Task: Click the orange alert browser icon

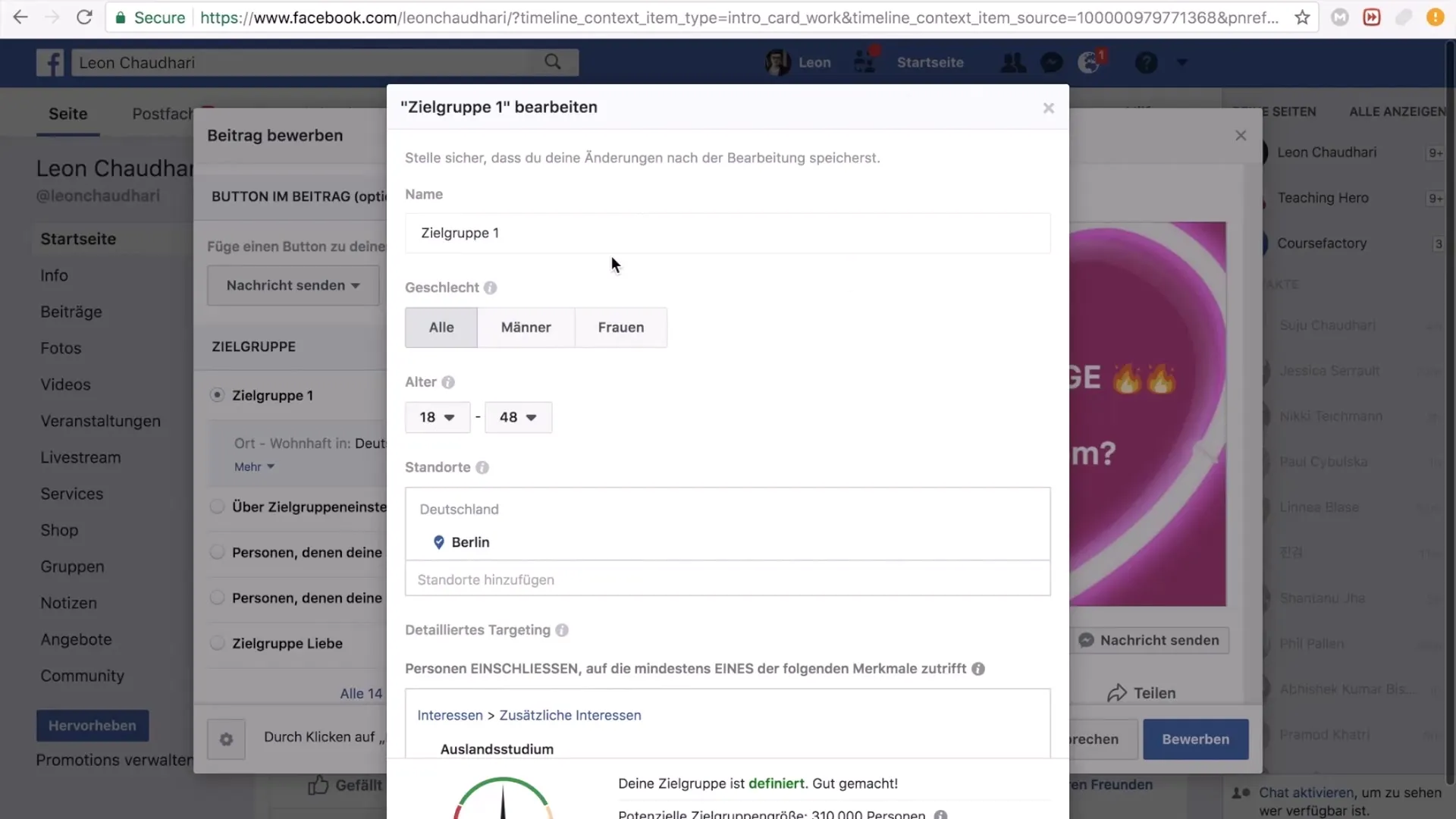Action: point(1435,17)
